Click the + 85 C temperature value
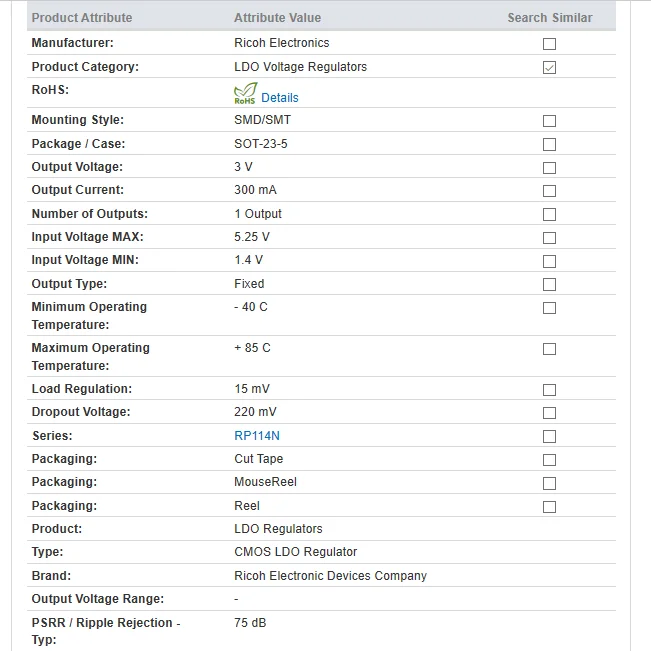This screenshot has width=651, height=651. pyautogui.click(x=252, y=348)
